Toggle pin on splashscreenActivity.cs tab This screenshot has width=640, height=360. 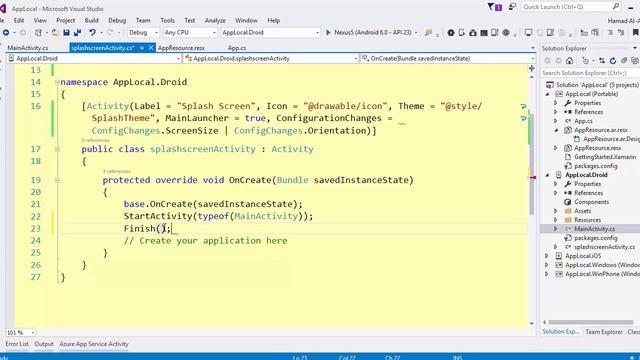pos(142,48)
